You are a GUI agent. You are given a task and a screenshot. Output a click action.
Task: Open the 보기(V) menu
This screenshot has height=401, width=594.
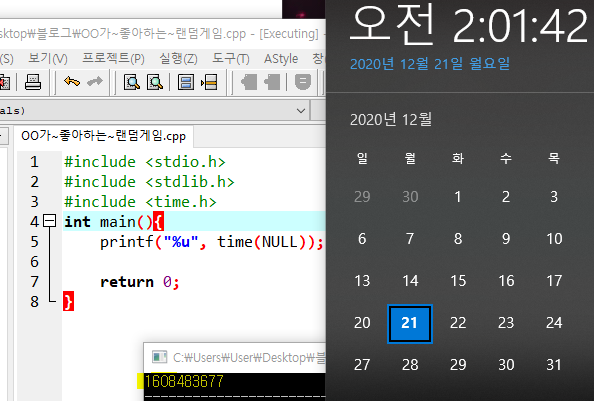click(x=48, y=59)
